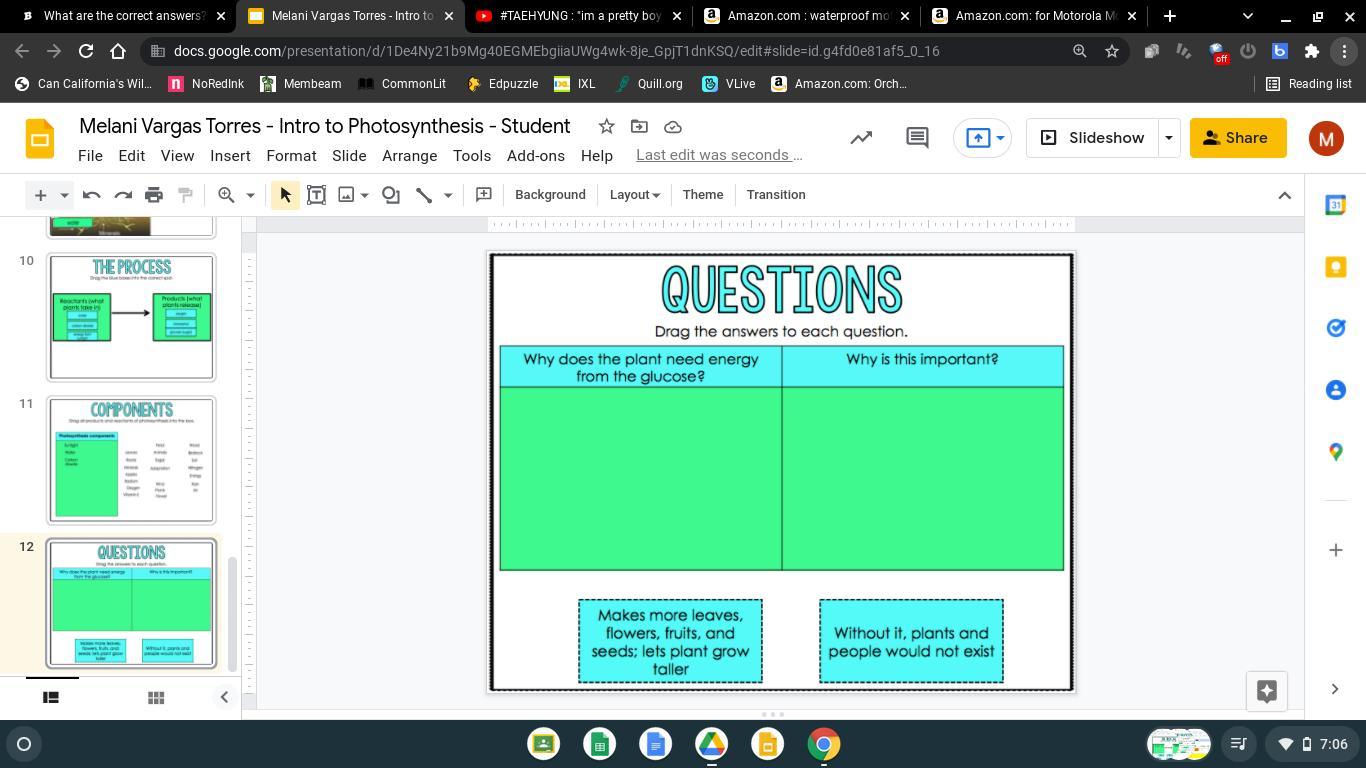Image resolution: width=1366 pixels, height=768 pixels.
Task: Start the Slideshow
Action: (x=1092, y=138)
